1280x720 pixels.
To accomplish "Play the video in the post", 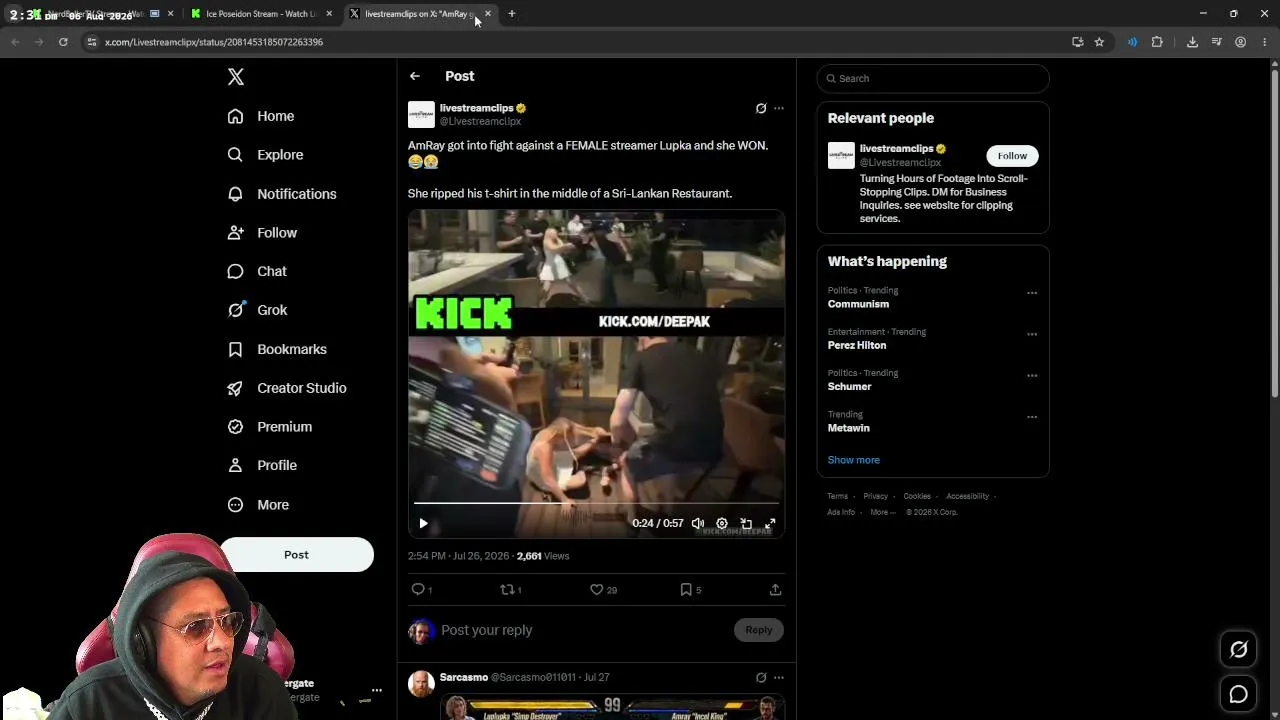I will click(423, 523).
